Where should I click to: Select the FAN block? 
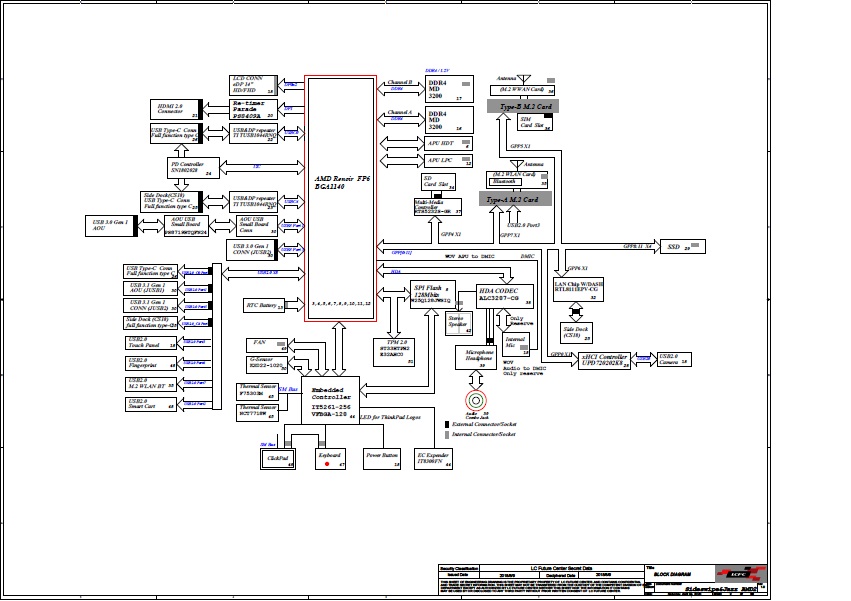click(x=266, y=345)
